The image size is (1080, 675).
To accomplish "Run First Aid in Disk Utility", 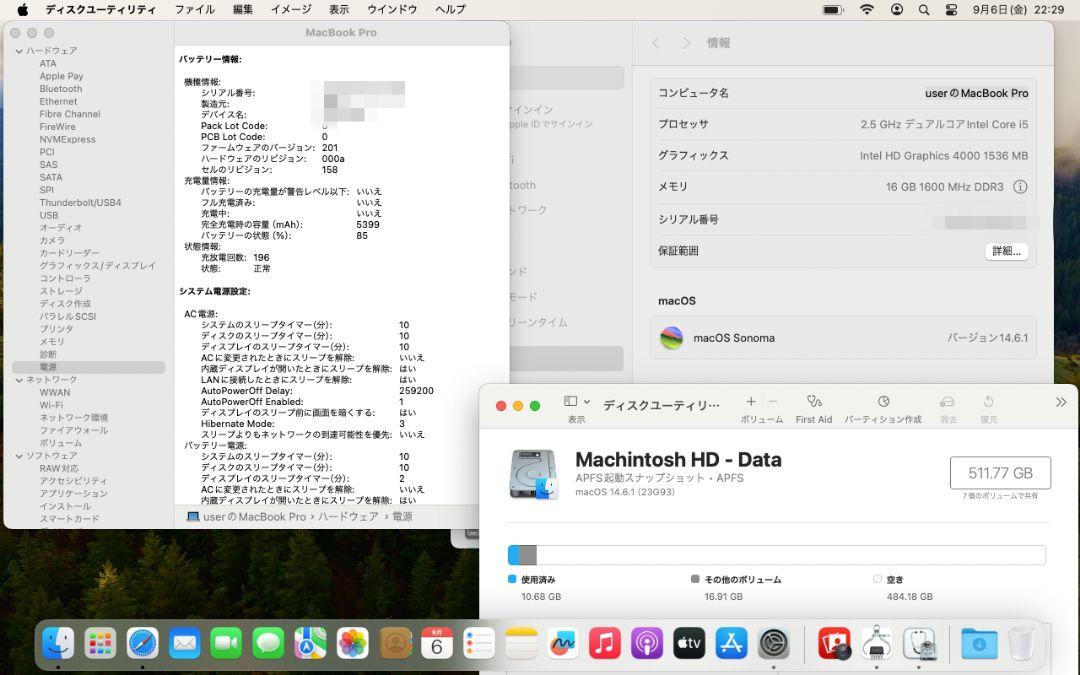I will click(x=813, y=408).
